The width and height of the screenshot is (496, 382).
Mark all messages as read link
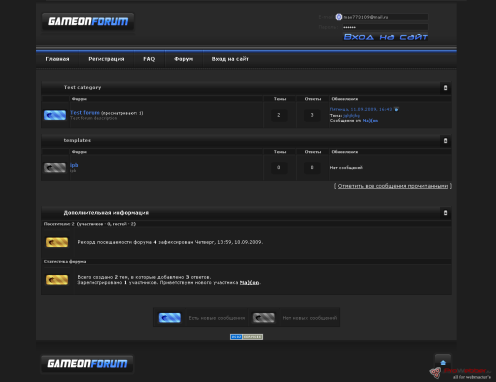coord(393,186)
